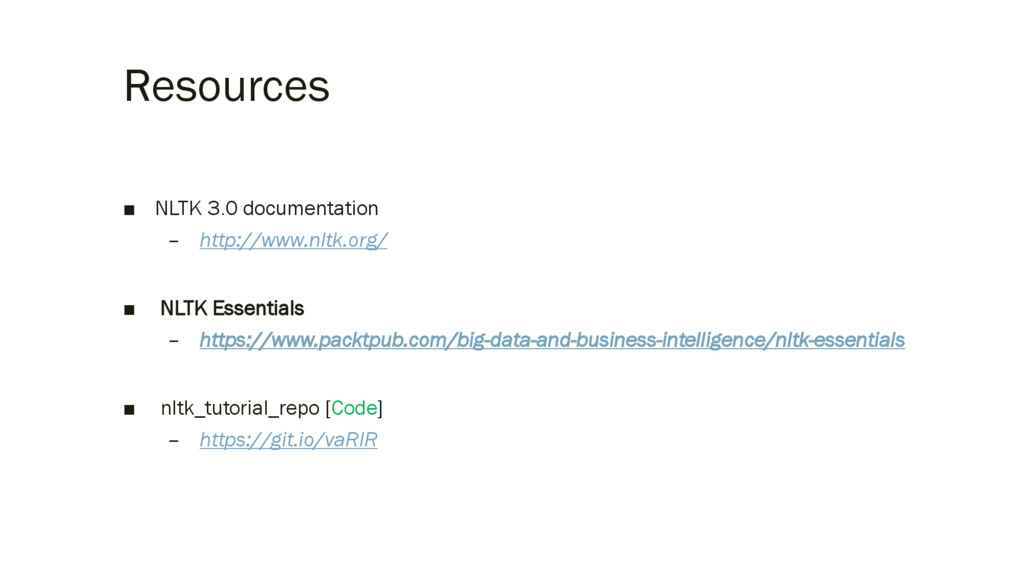Screen dimensions: 1024x576
Task: Open the https://git.io/vaRIR link
Action: click(x=289, y=440)
